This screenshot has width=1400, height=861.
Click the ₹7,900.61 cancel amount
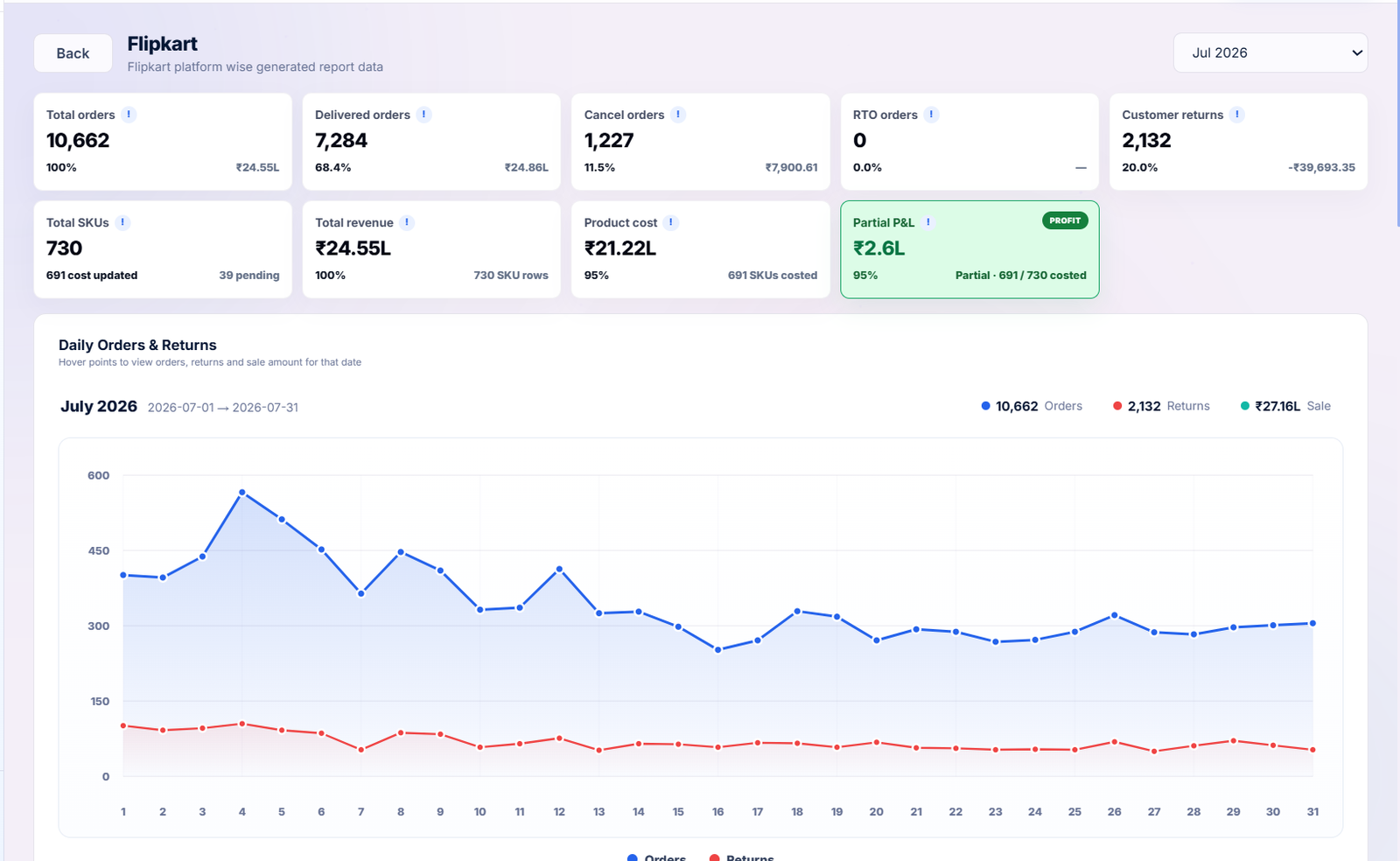(791, 168)
